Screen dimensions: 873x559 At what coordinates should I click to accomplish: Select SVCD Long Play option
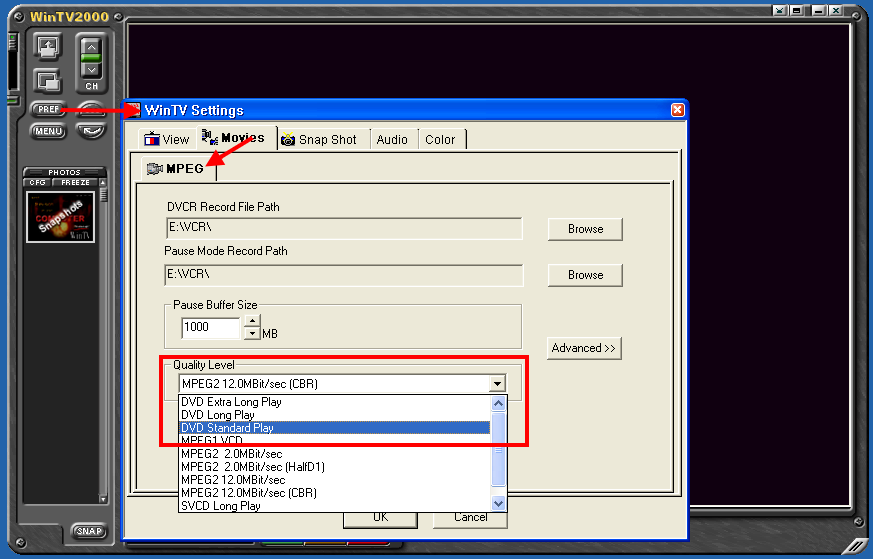335,505
